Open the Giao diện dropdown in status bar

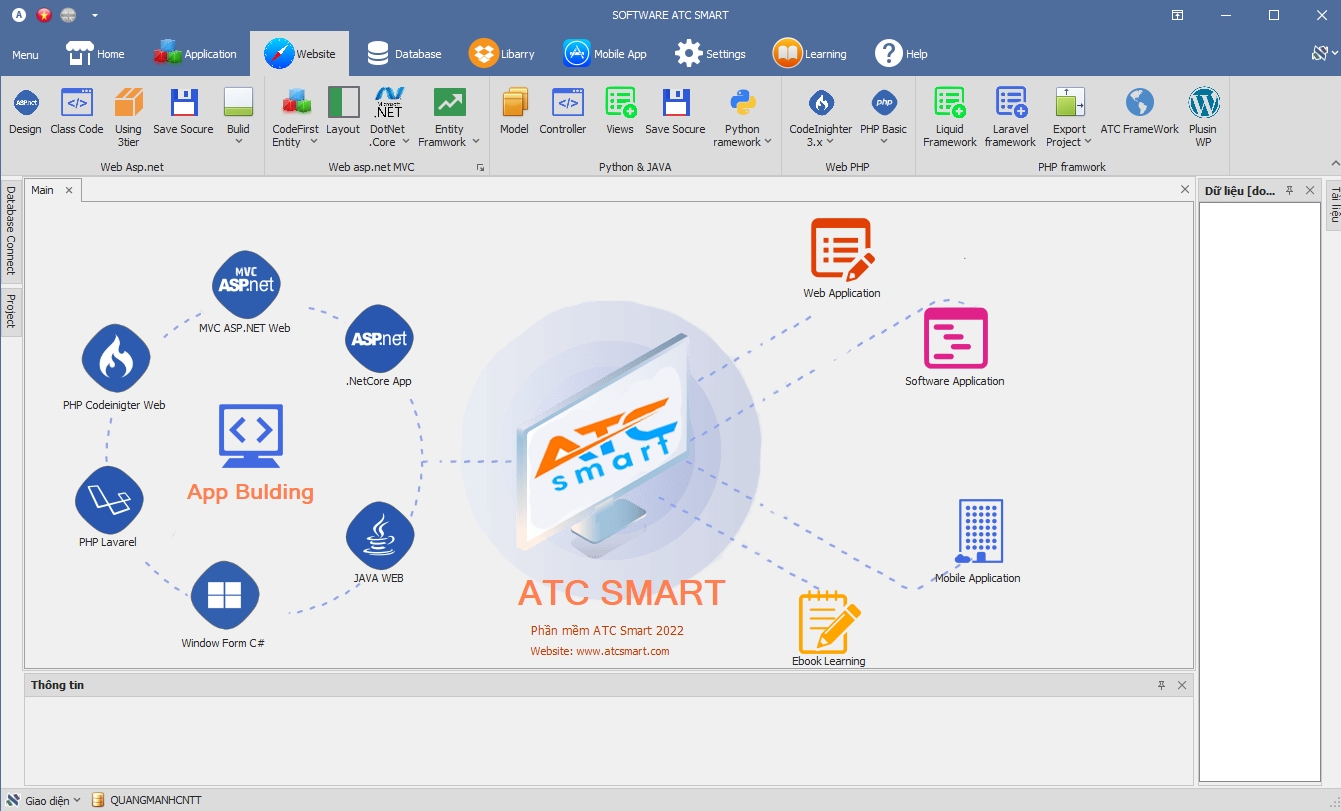[44, 800]
